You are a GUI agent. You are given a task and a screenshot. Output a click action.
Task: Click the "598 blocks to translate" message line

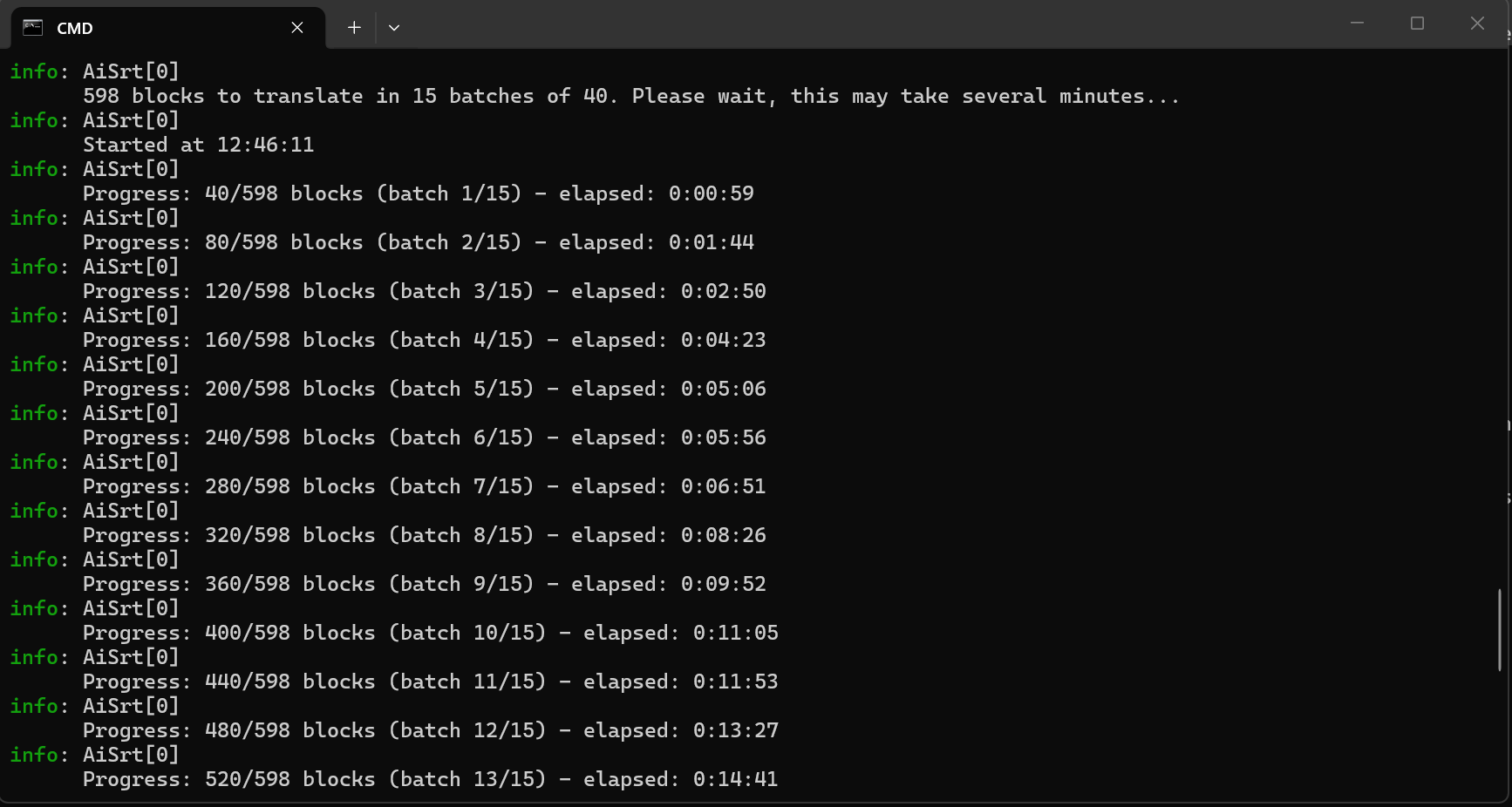[630, 96]
